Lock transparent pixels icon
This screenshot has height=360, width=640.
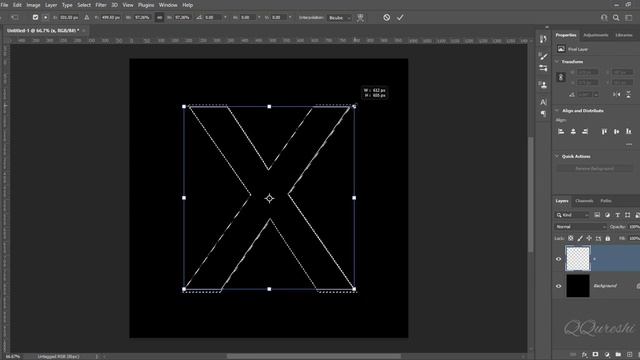571,238
